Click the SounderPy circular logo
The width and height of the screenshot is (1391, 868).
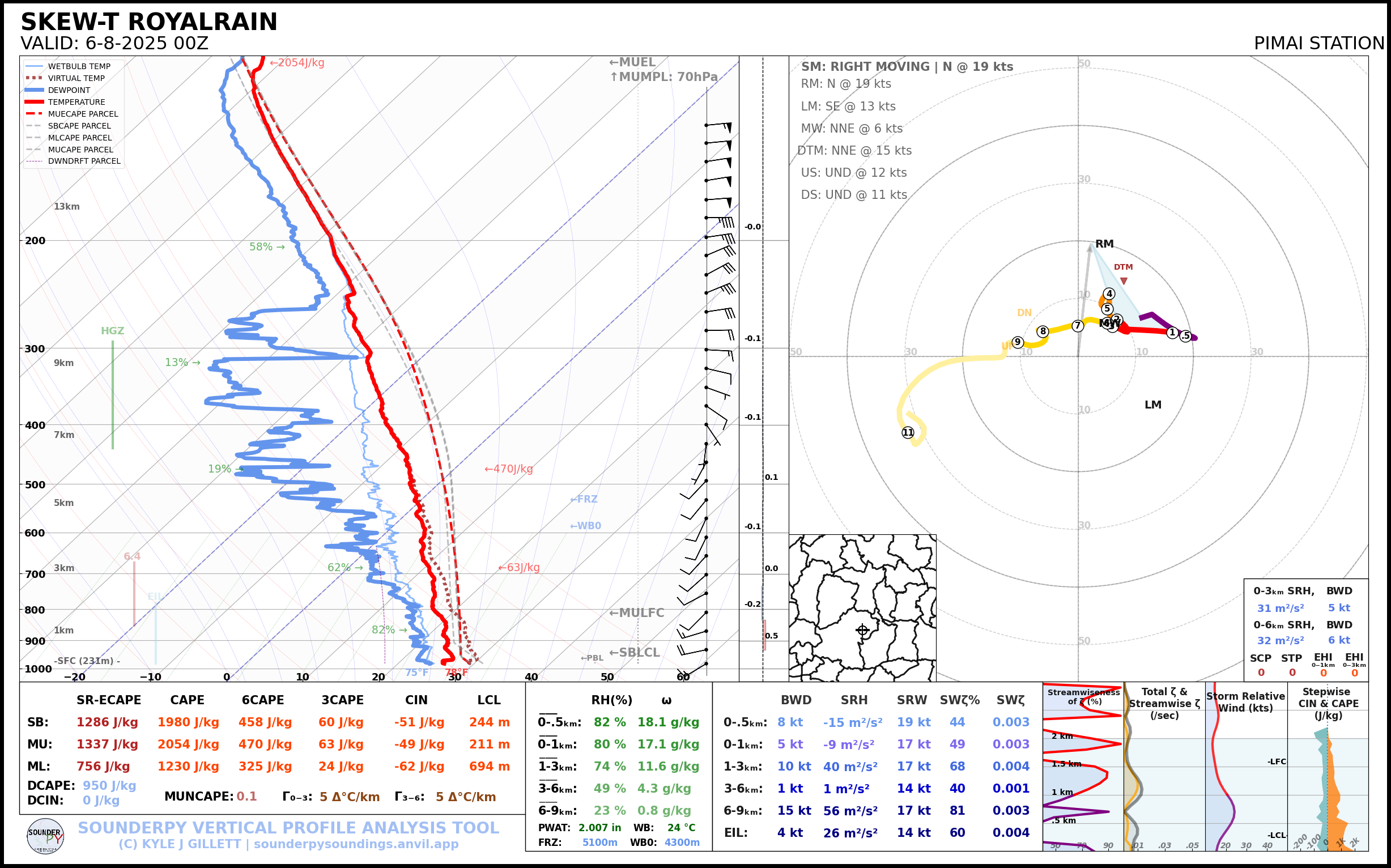(x=45, y=836)
